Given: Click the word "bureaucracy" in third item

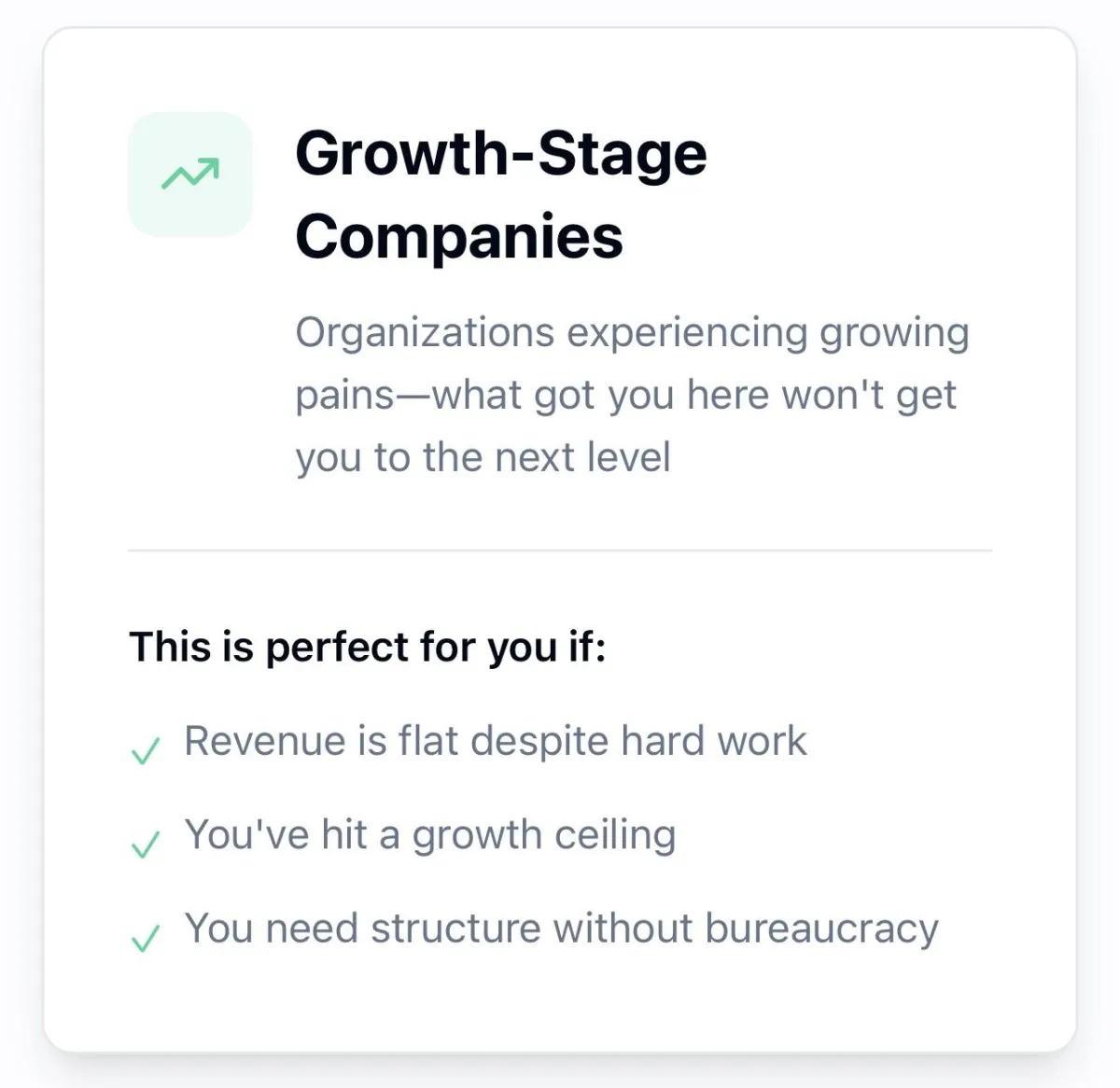Looking at the screenshot, I should 821,928.
